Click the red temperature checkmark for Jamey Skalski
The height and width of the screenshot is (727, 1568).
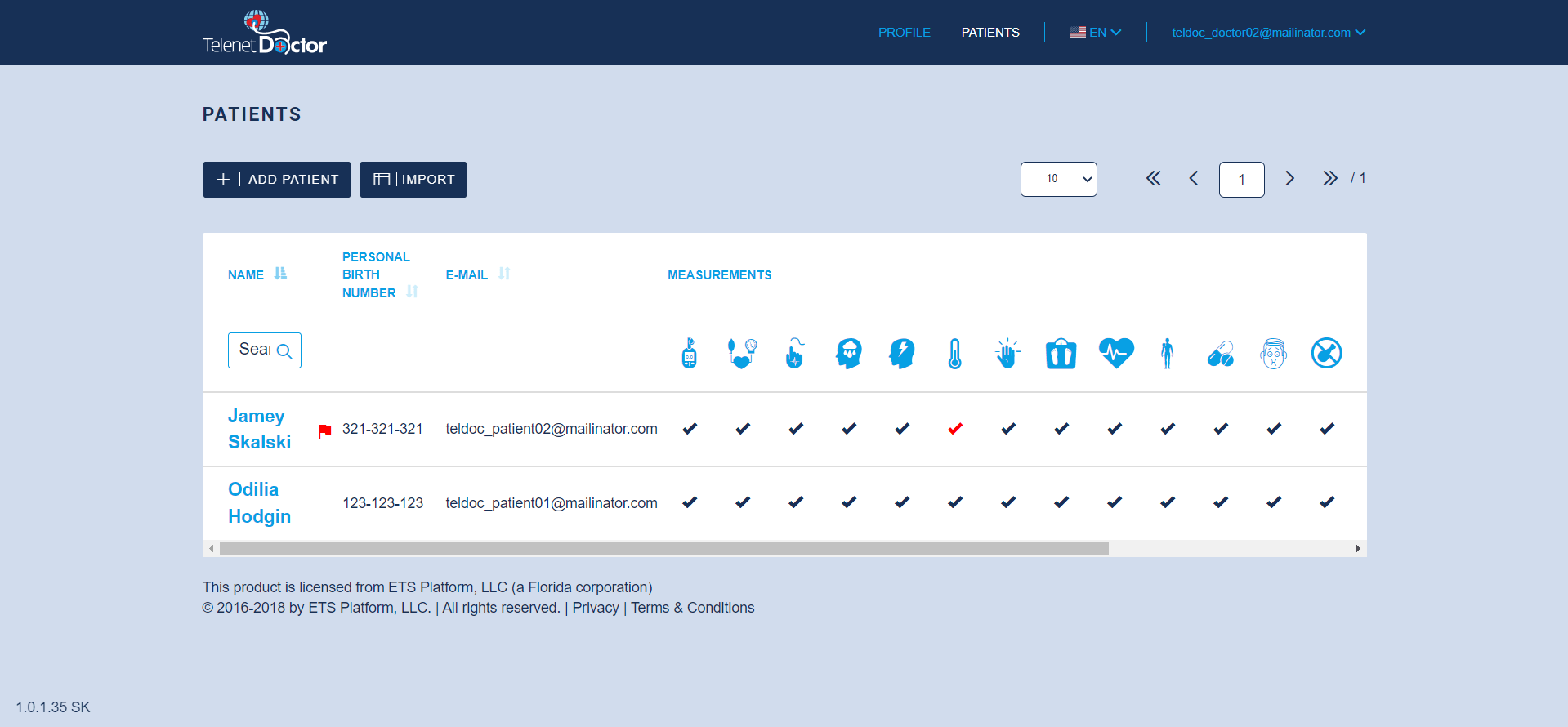pyautogui.click(x=955, y=429)
